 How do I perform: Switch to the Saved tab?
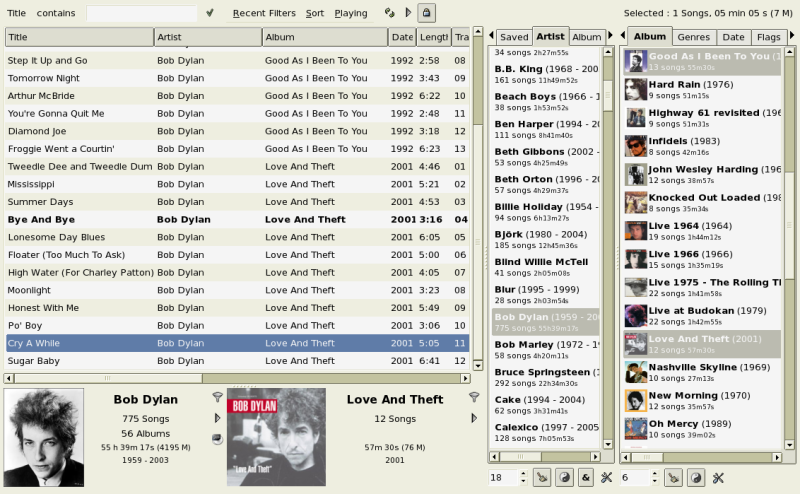tap(514, 37)
